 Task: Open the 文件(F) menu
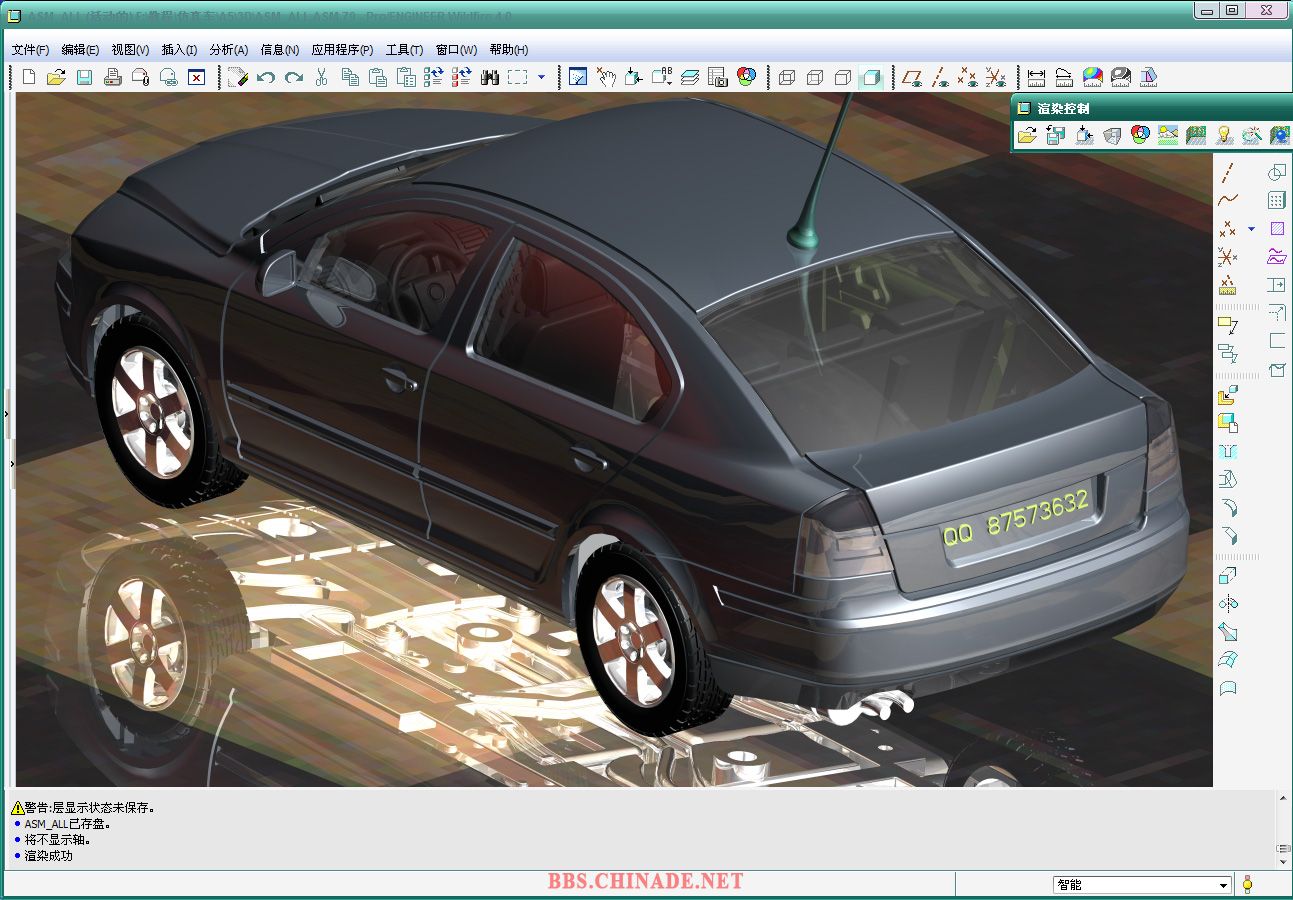[30, 49]
